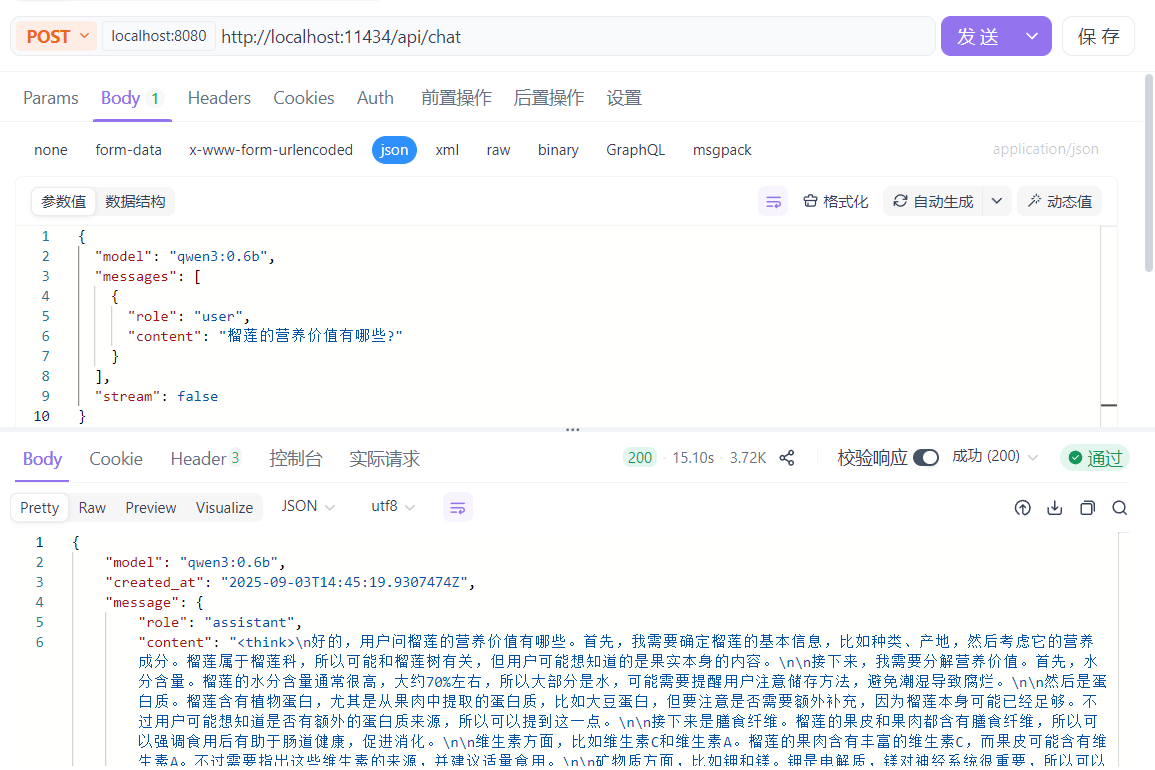Select the GraphQL body type
Screen dimensions: 1155x770
[x=635, y=150]
